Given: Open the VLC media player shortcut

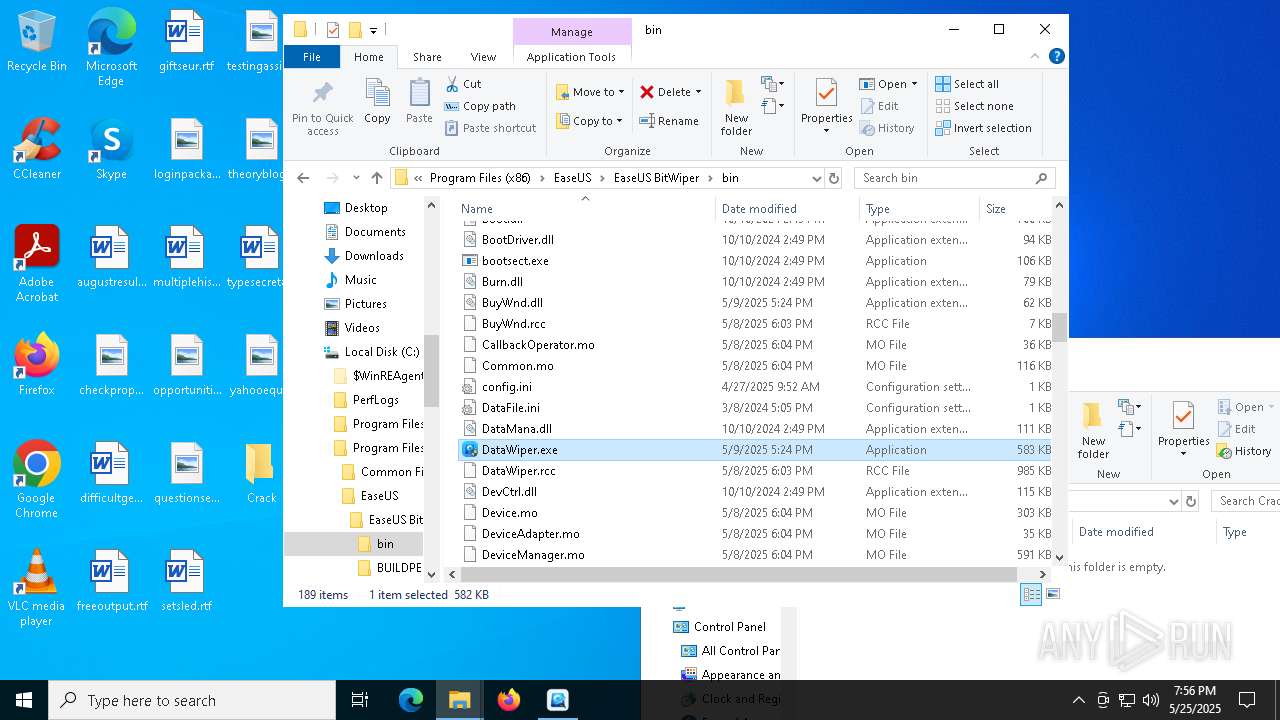Looking at the screenshot, I should [x=36, y=588].
